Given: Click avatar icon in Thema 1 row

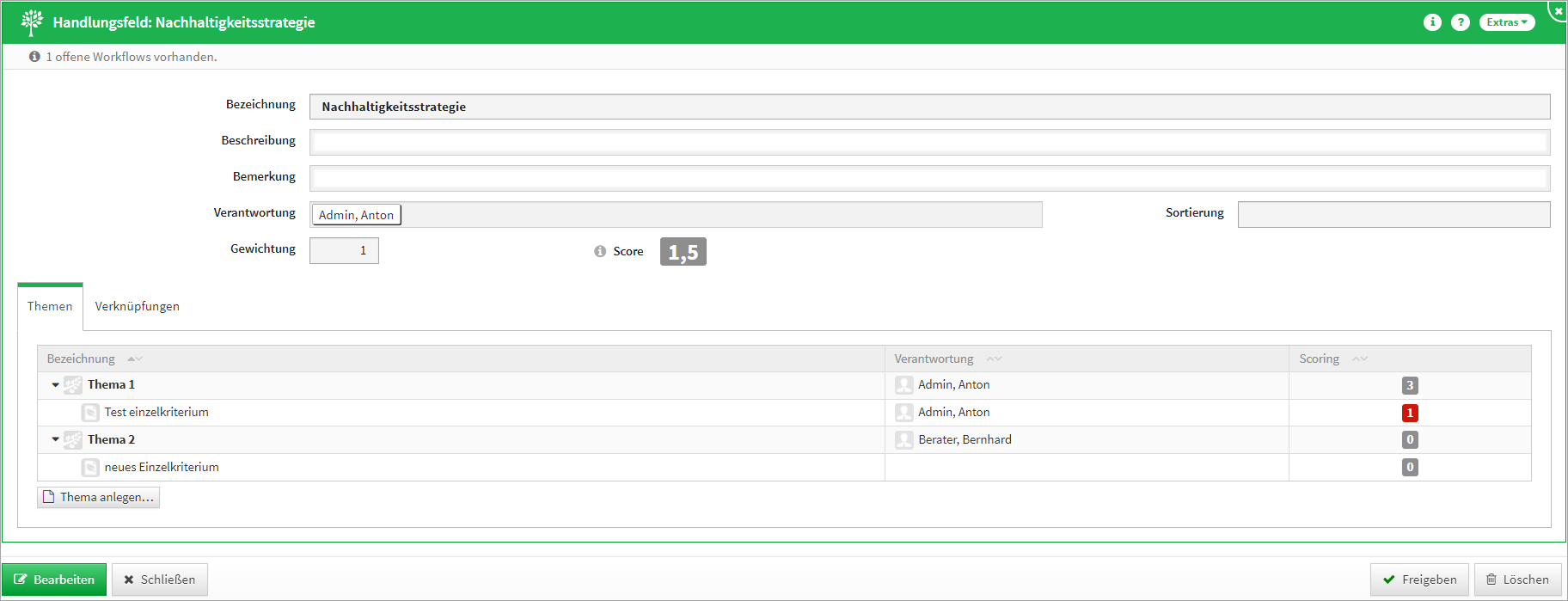Looking at the screenshot, I should [x=904, y=385].
